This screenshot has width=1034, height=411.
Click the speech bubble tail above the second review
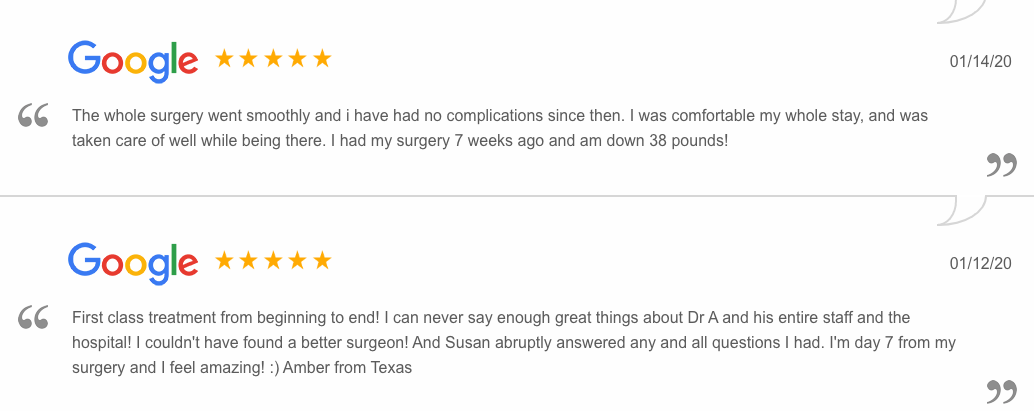[962, 210]
